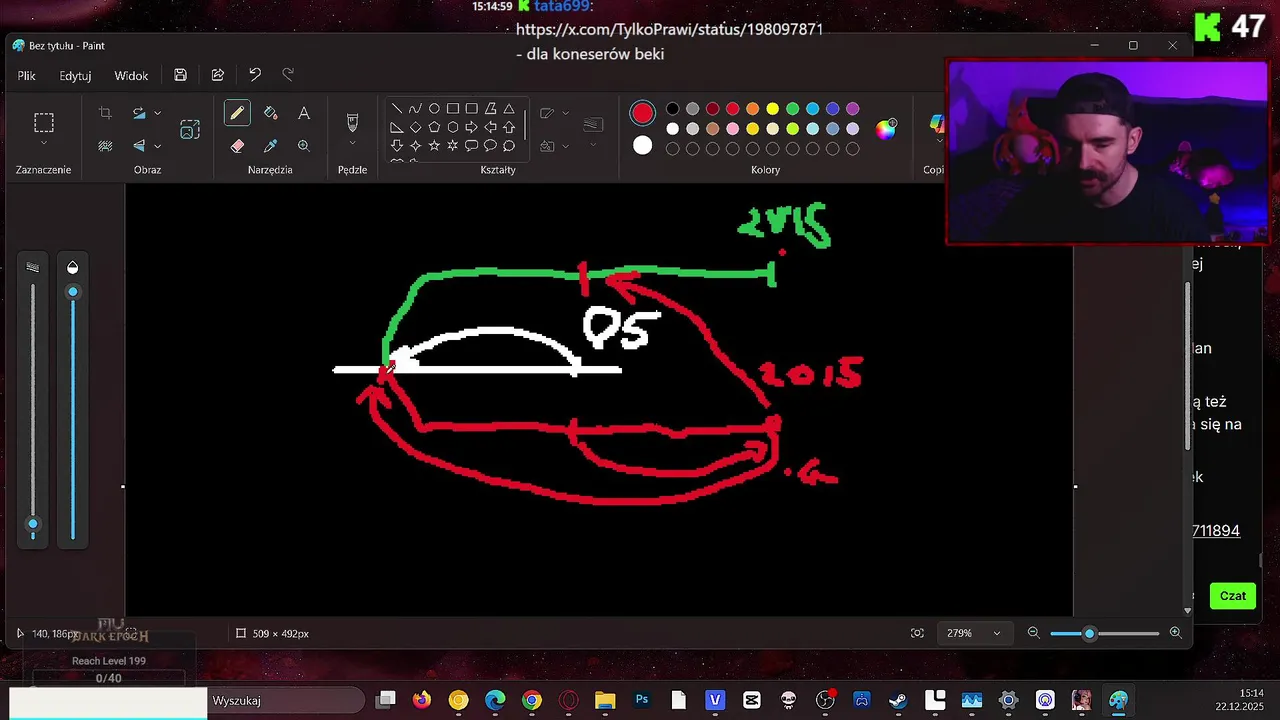
Task: Click the green Czat button
Action: tap(1232, 596)
